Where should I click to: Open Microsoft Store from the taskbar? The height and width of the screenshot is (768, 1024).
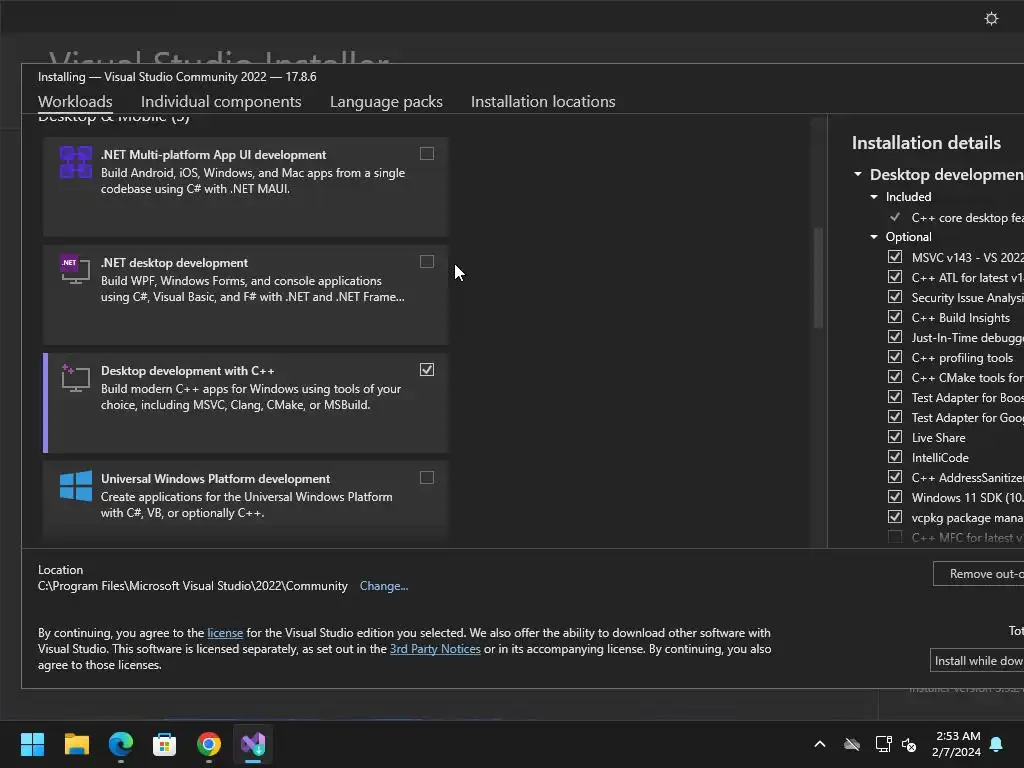point(165,744)
